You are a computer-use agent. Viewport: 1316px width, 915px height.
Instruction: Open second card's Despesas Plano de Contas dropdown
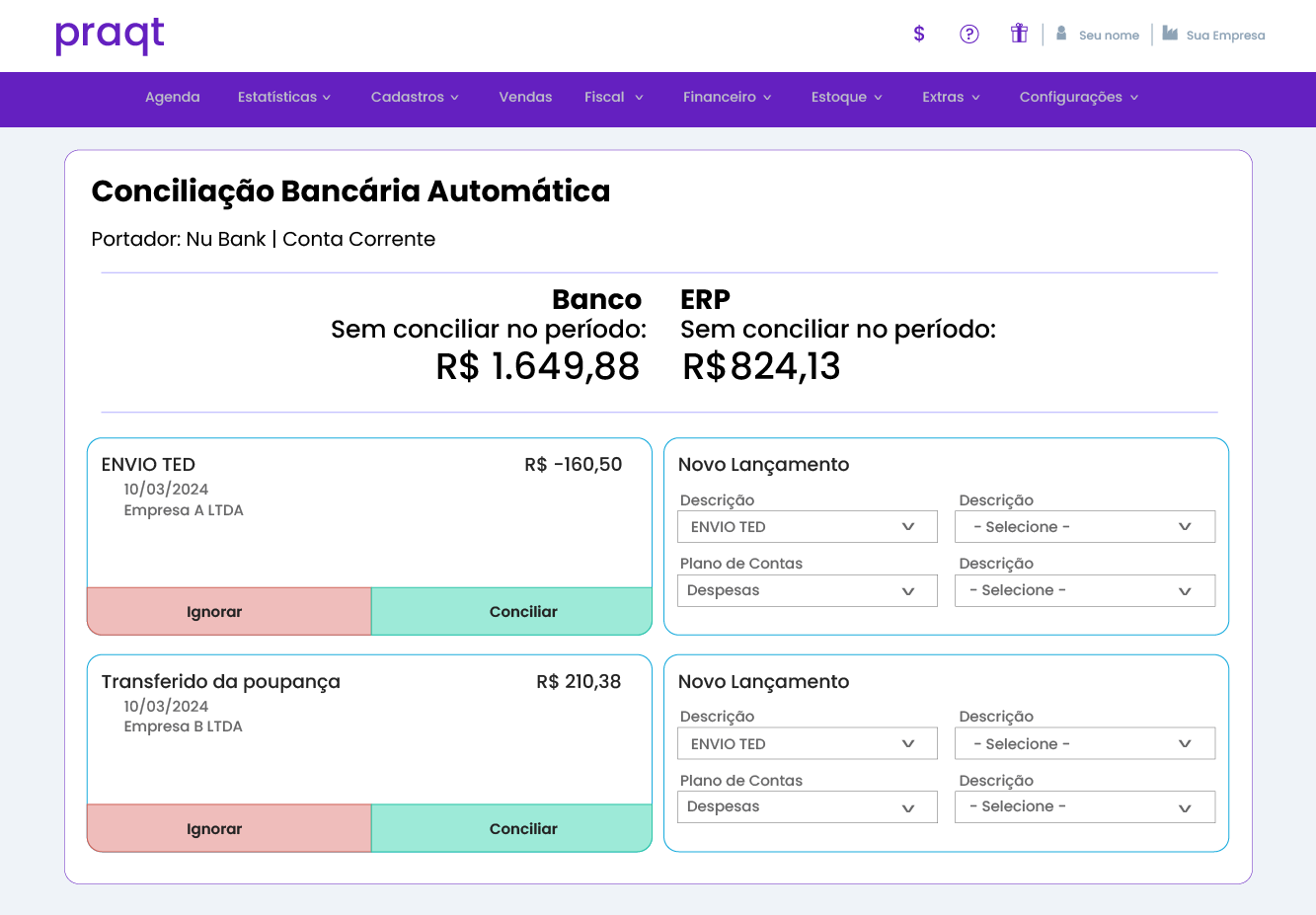808,806
